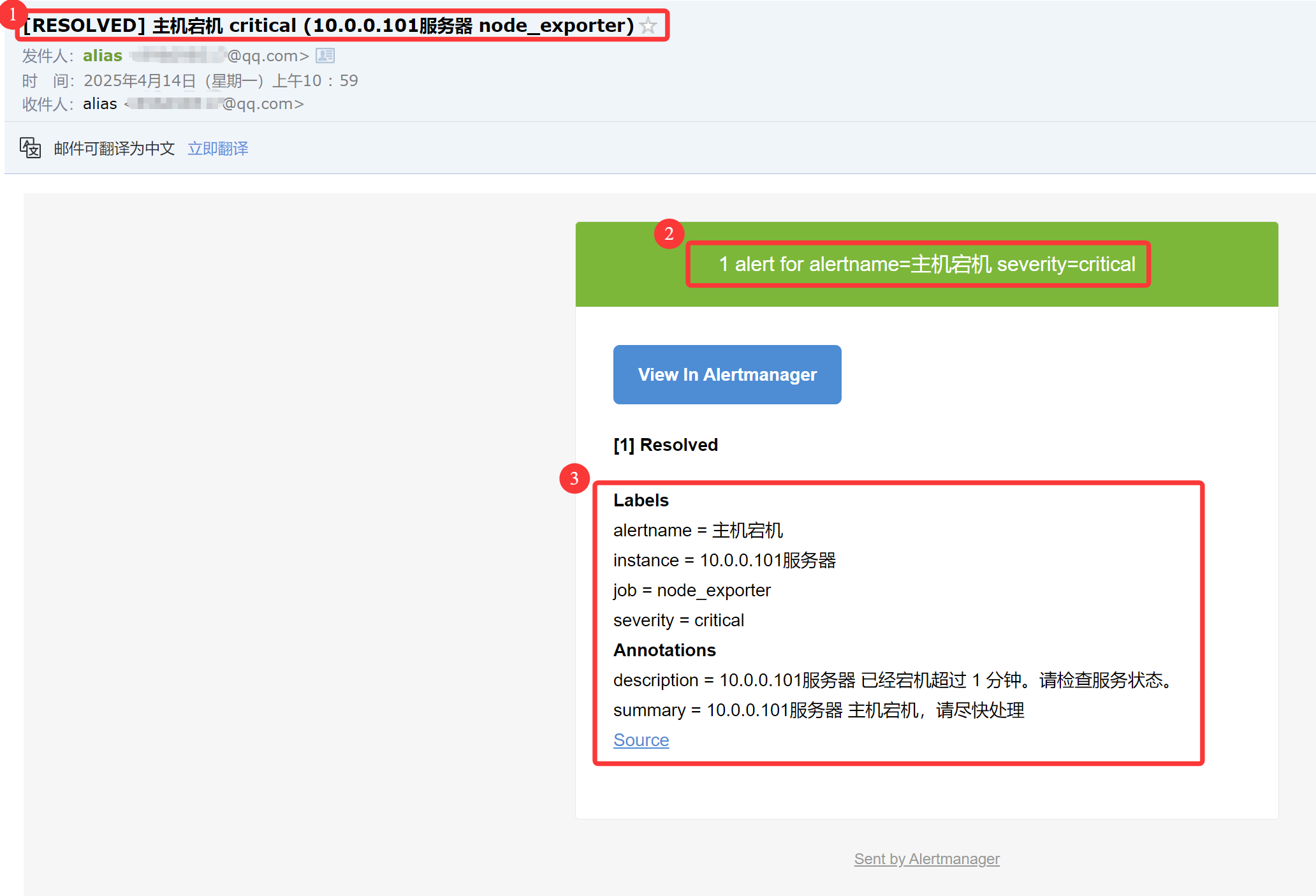Click the RESOLVED email subject line
The height and width of the screenshot is (896, 1316).
pyautogui.click(x=328, y=26)
